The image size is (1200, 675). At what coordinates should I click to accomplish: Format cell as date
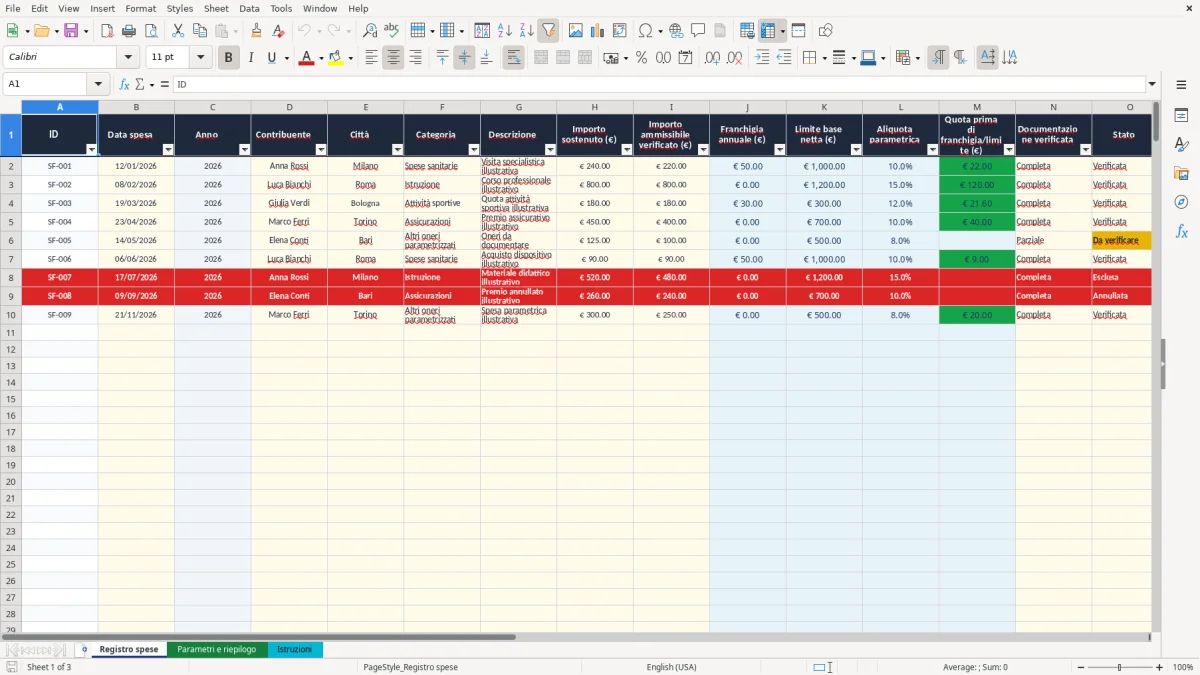tap(685, 58)
